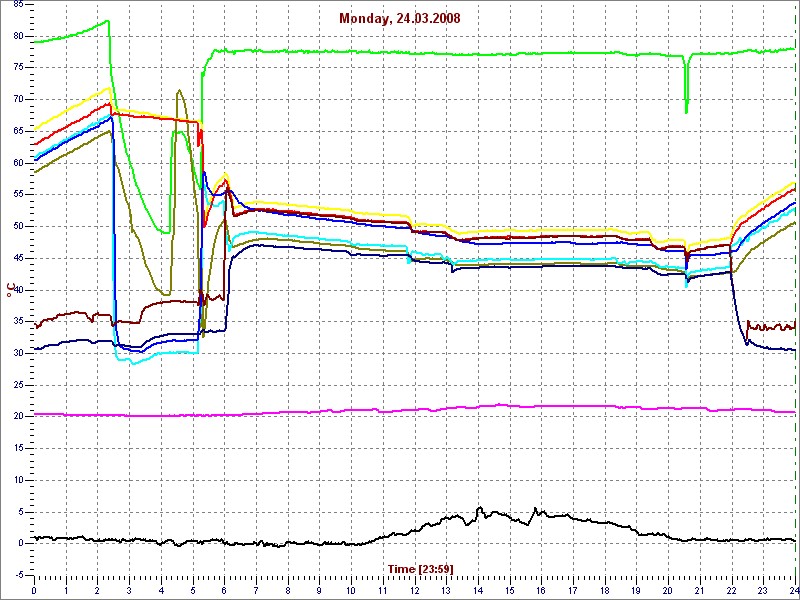Click the chart title 'Monday, 24.03.2008'

399,19
